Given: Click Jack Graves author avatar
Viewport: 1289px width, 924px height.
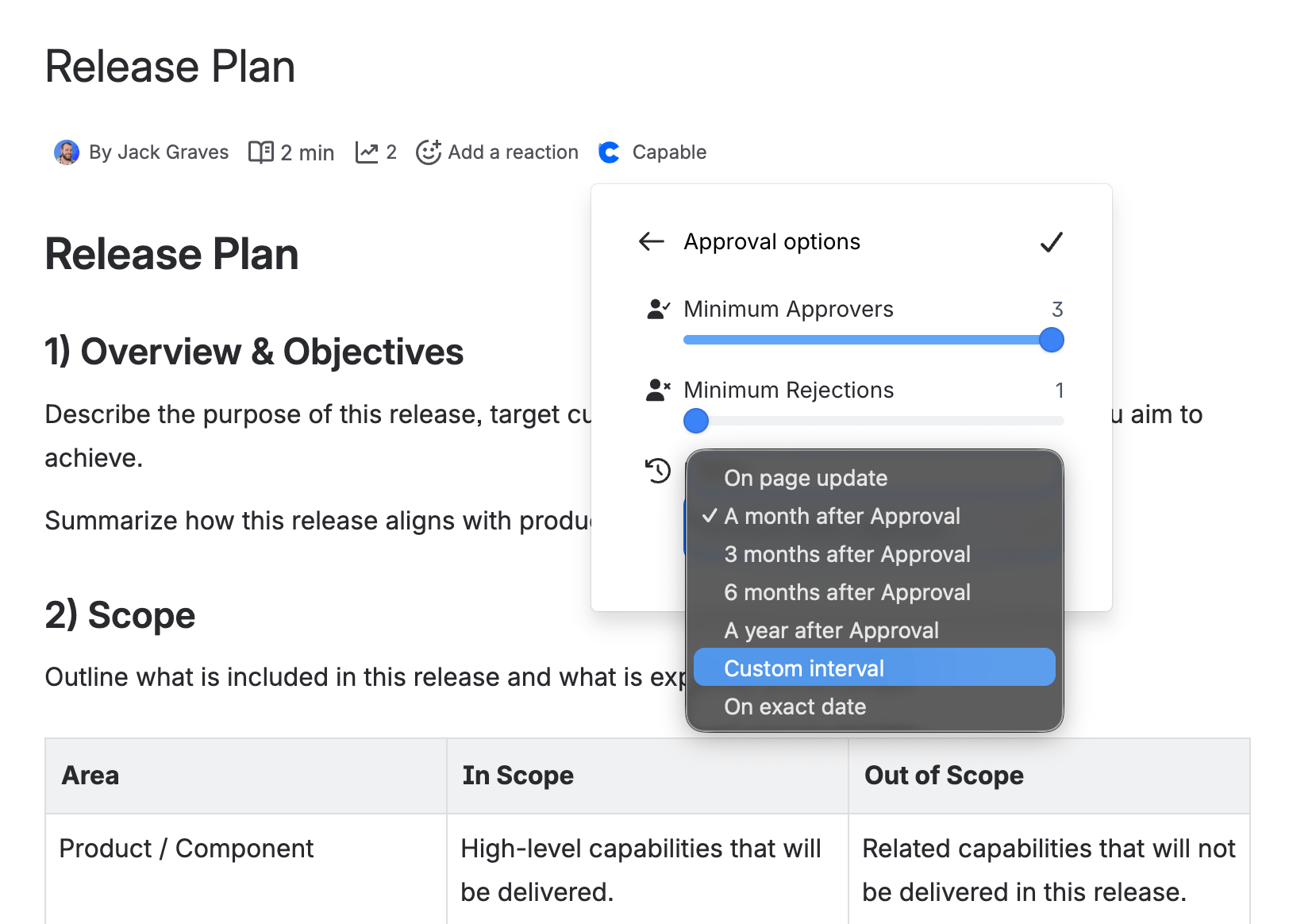Looking at the screenshot, I should tap(67, 152).
